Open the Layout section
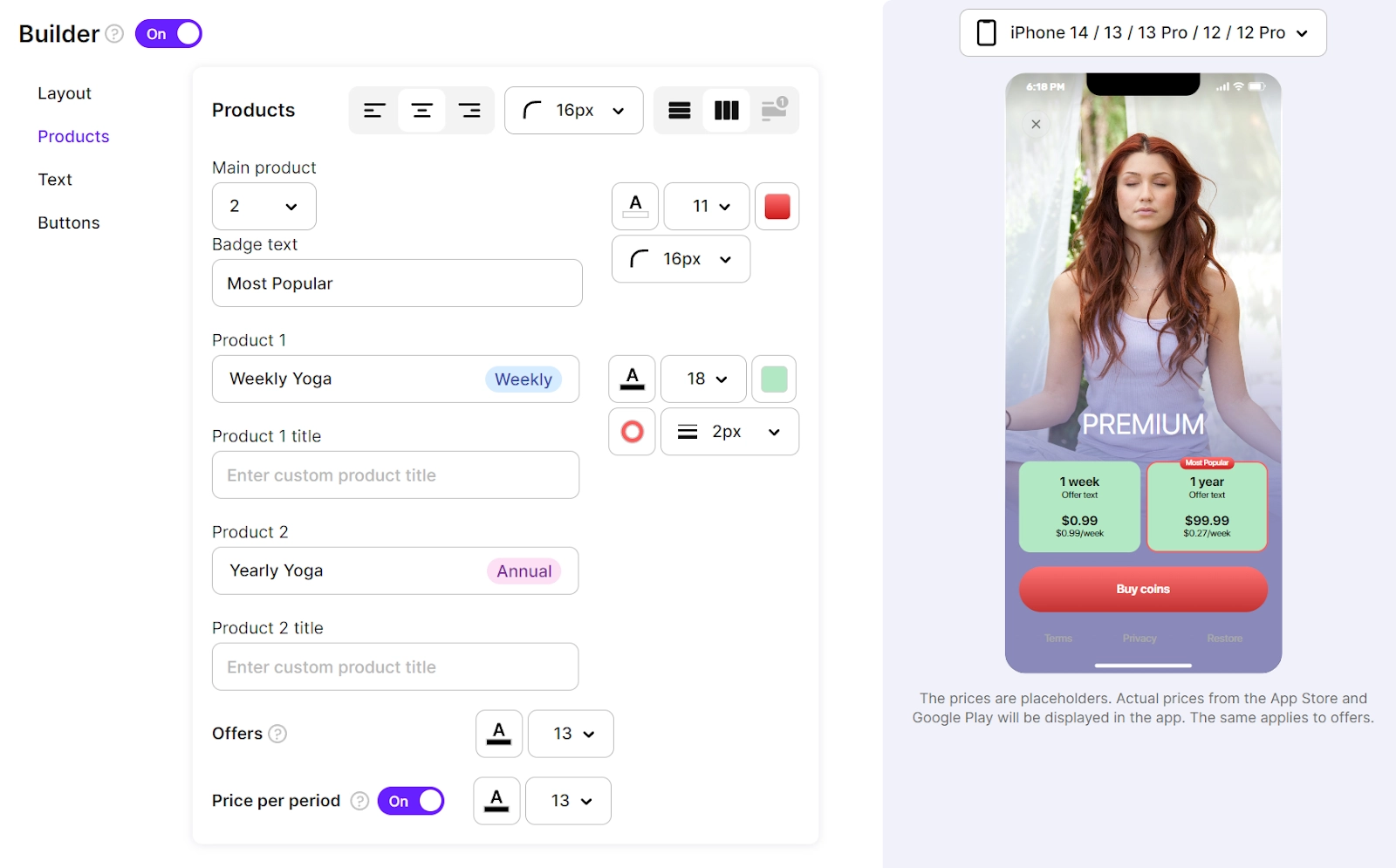1396x868 pixels. pos(65,93)
